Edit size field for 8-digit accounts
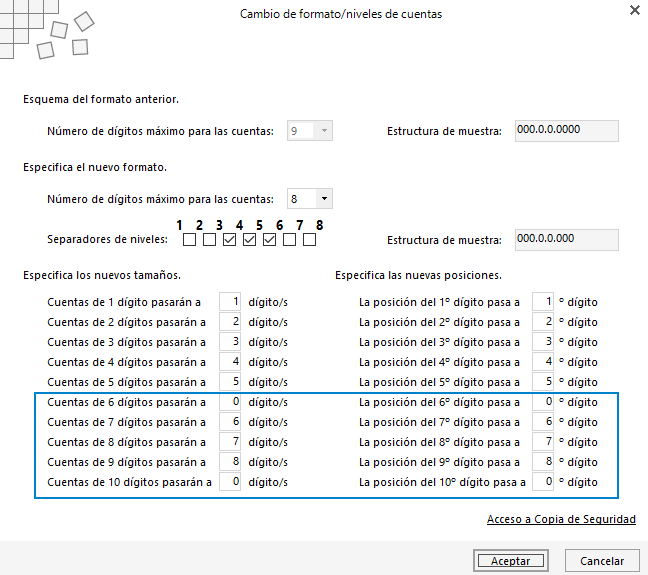648x575 pixels. click(230, 442)
